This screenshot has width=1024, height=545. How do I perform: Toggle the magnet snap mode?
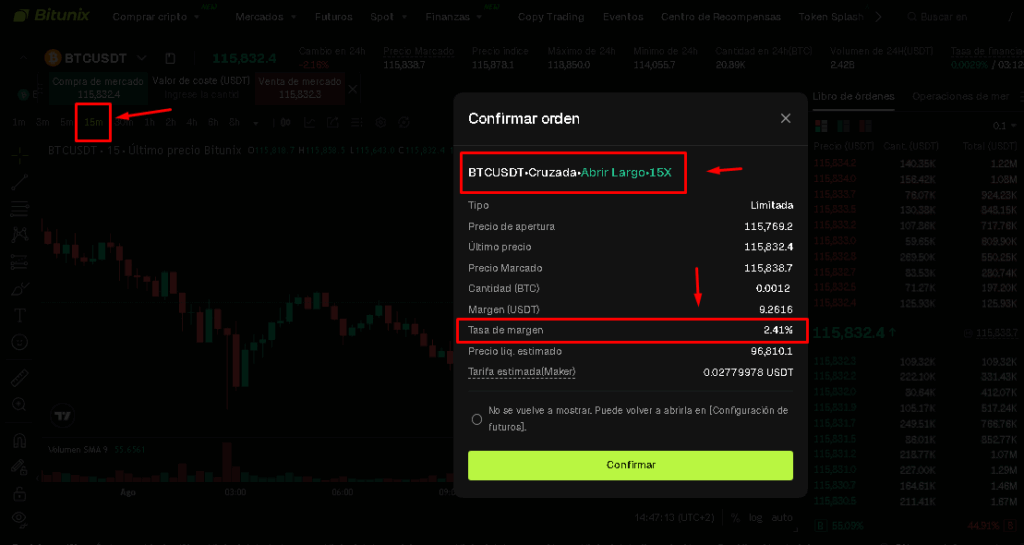(x=19, y=441)
